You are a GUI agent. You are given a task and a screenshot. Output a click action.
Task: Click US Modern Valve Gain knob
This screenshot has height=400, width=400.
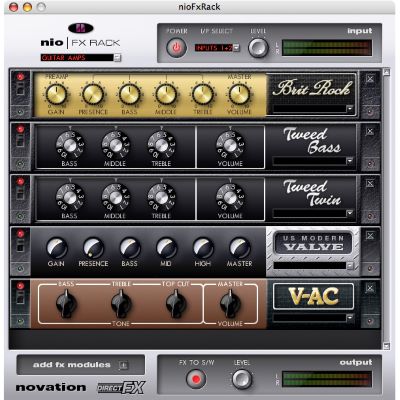[56, 248]
